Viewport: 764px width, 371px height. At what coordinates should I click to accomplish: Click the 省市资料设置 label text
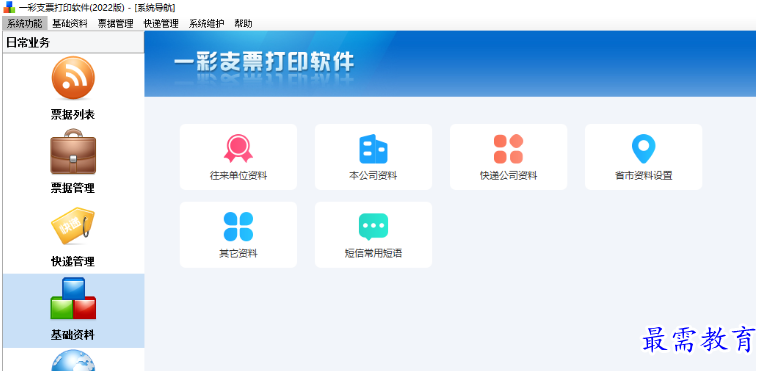point(644,176)
